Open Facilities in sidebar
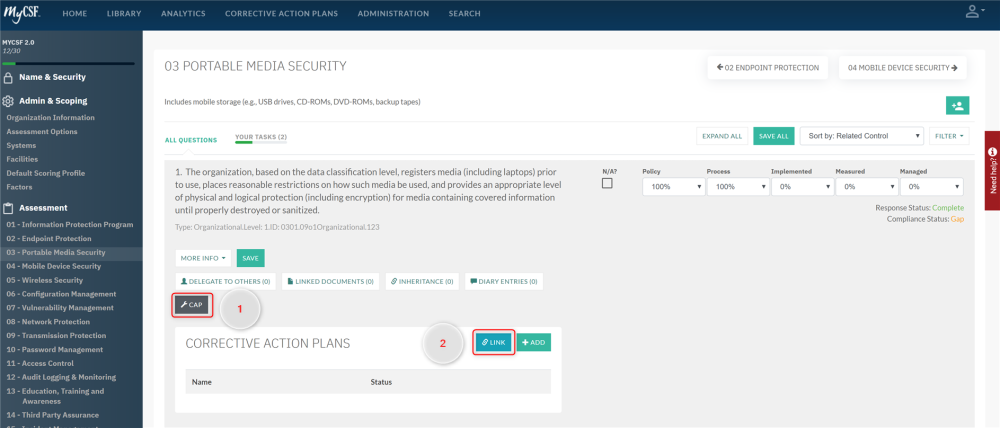 click(22, 159)
